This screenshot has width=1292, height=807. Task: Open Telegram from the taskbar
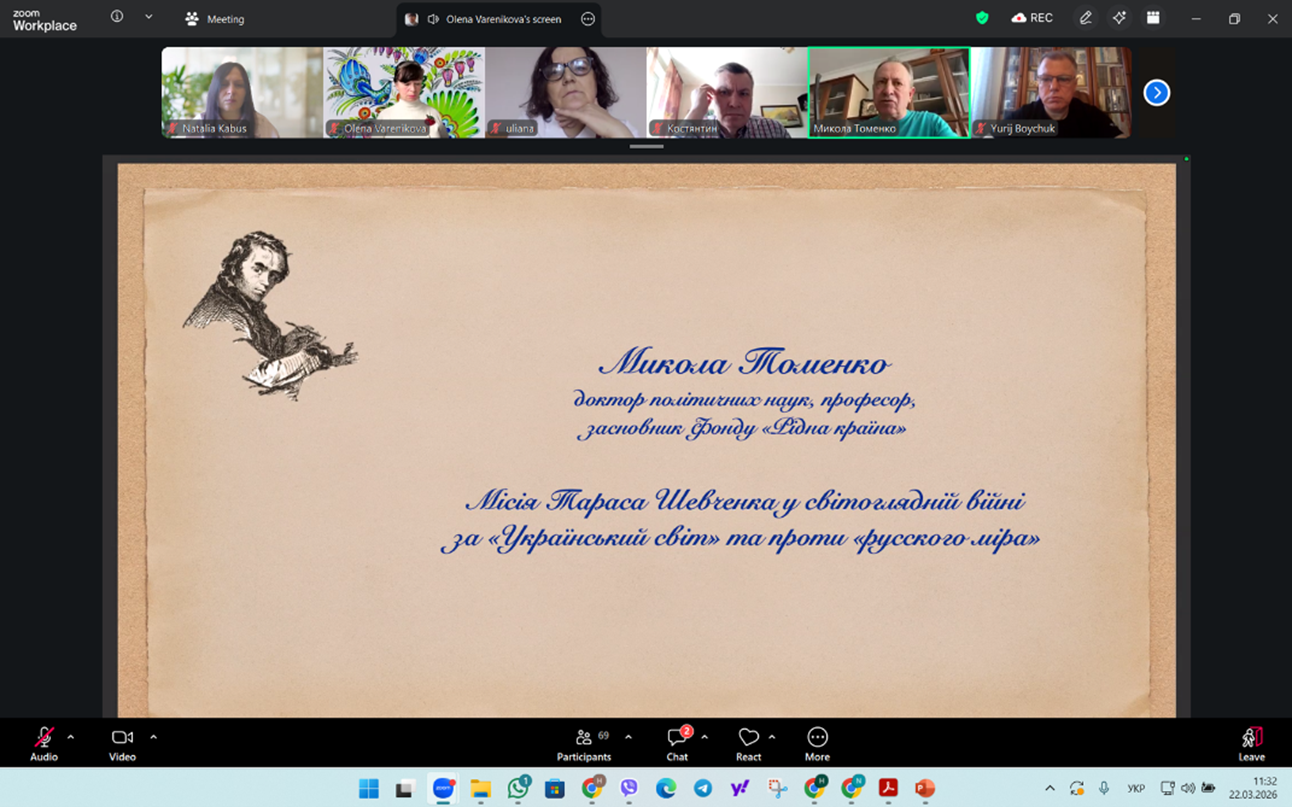(702, 789)
